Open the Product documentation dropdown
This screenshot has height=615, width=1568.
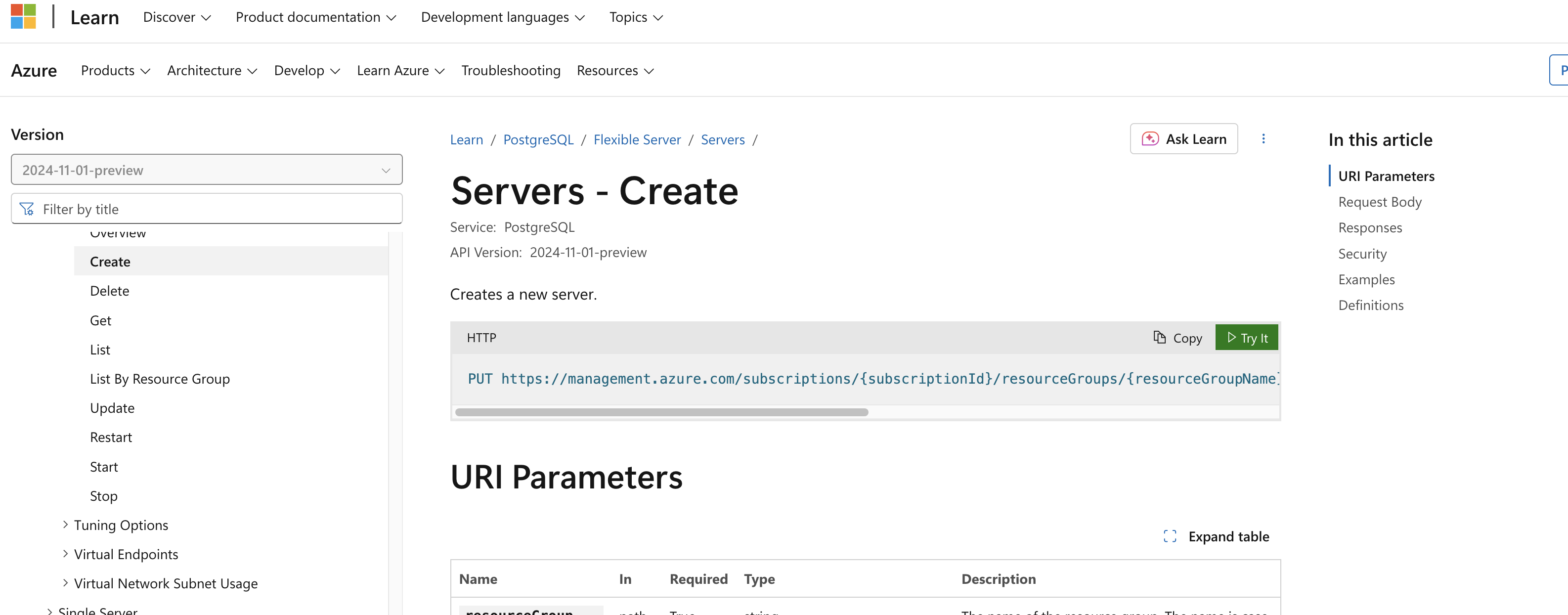click(x=316, y=17)
